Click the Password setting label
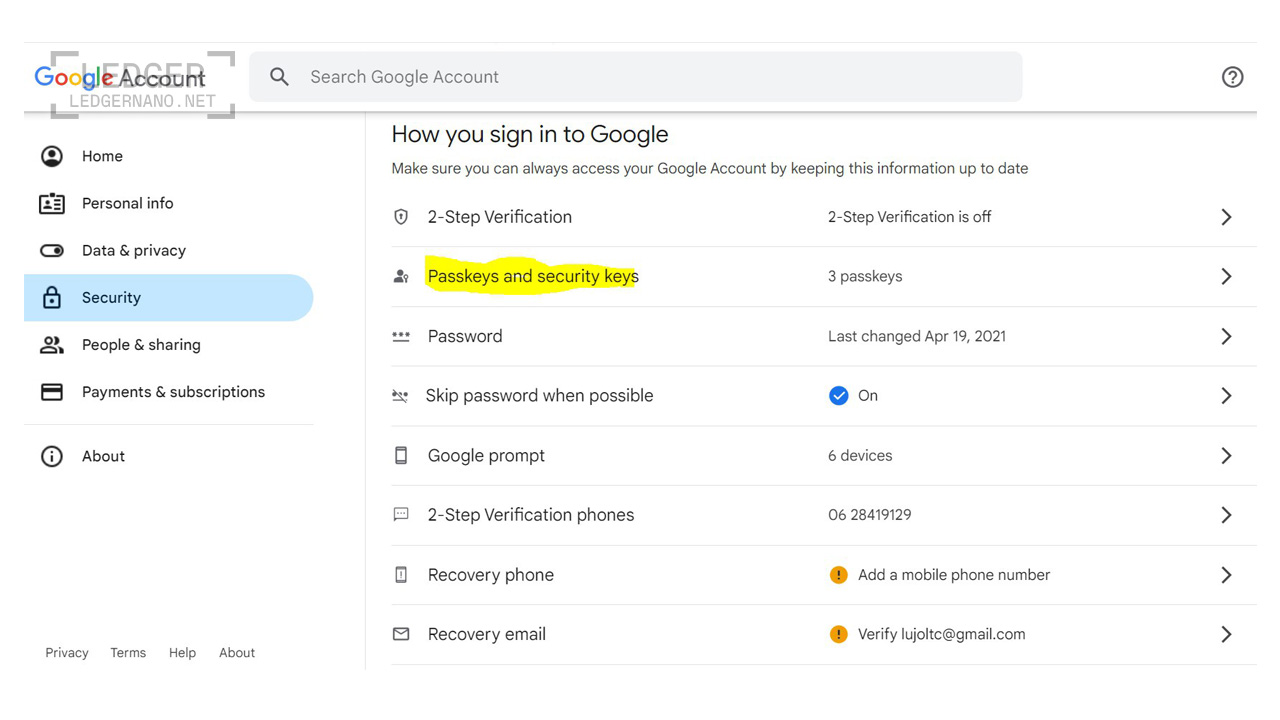1280x720 pixels. tap(465, 336)
